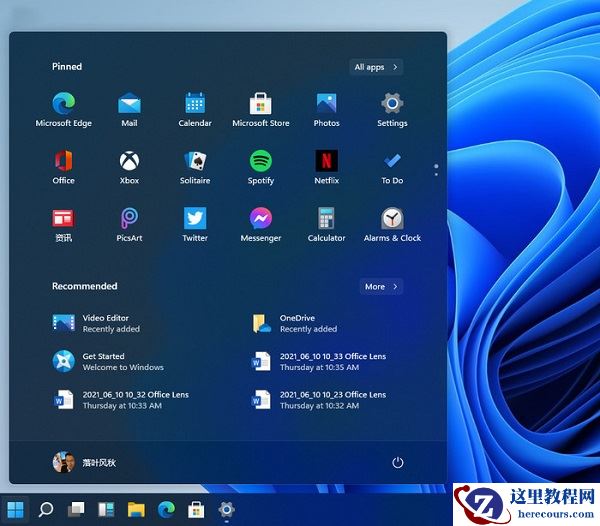
Task: Open the recommended OneDrive item
Action: (295, 323)
